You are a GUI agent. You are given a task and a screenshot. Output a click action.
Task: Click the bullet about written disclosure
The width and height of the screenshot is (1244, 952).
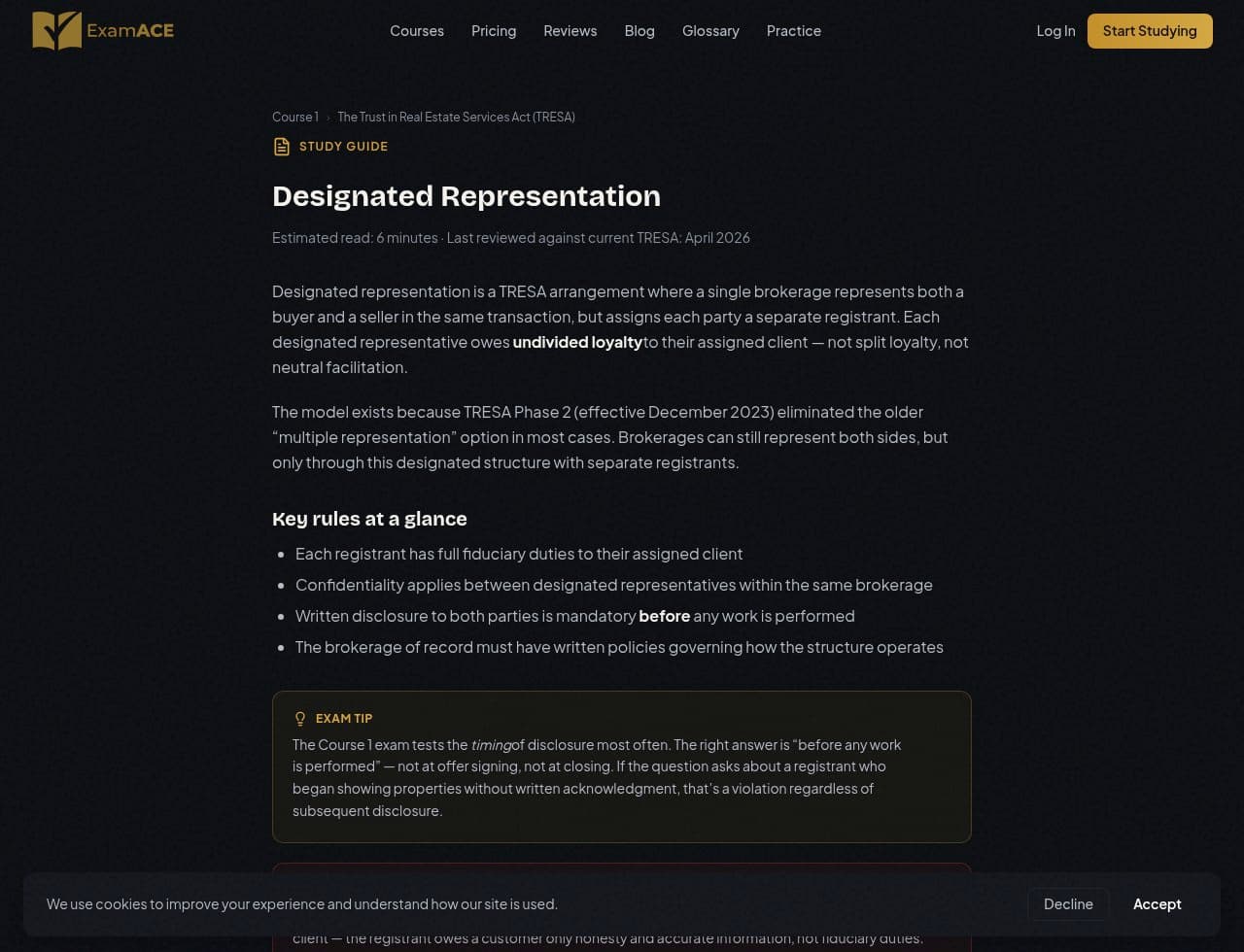(575, 616)
